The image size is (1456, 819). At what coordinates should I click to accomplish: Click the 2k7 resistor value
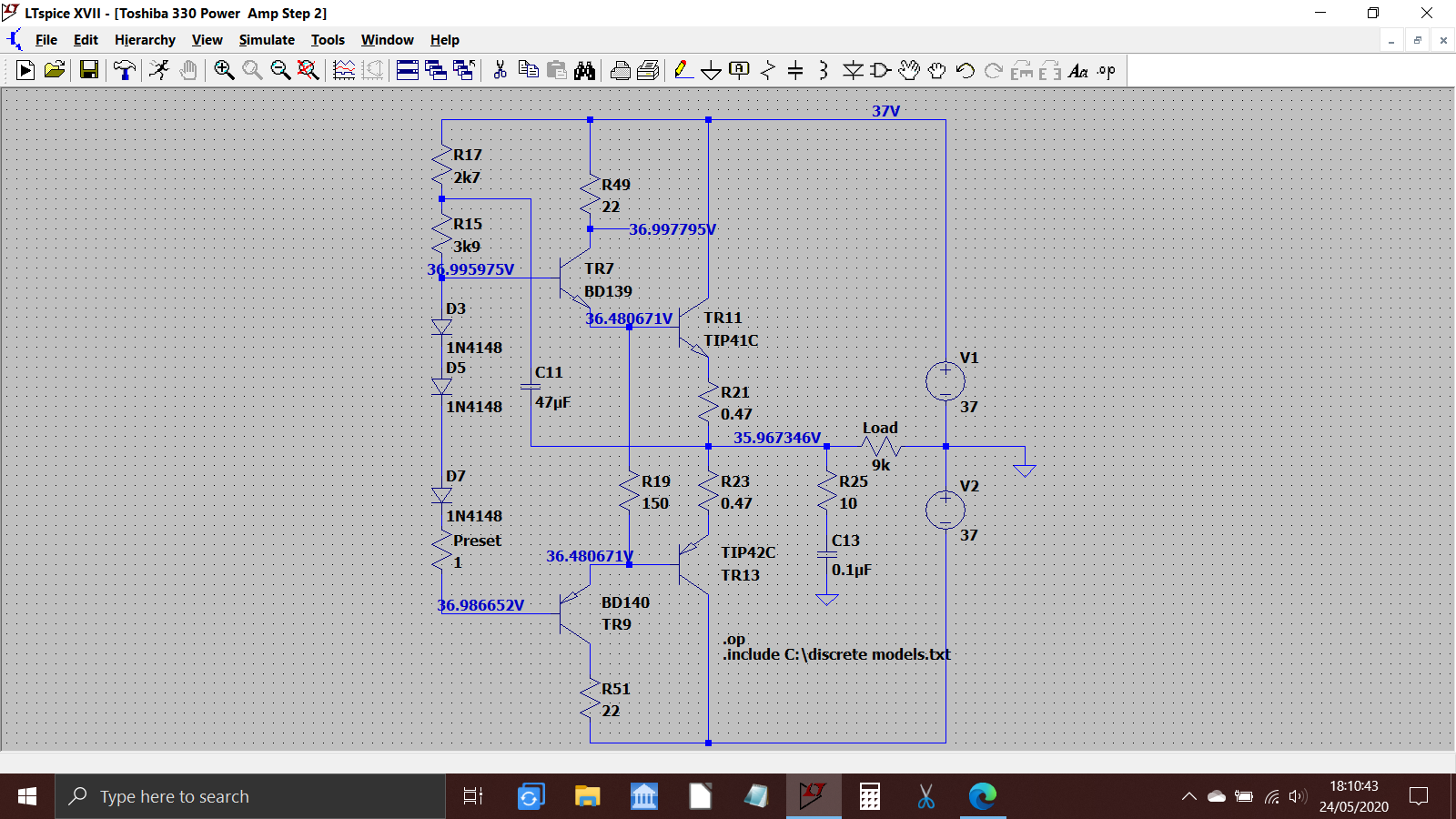tap(467, 177)
